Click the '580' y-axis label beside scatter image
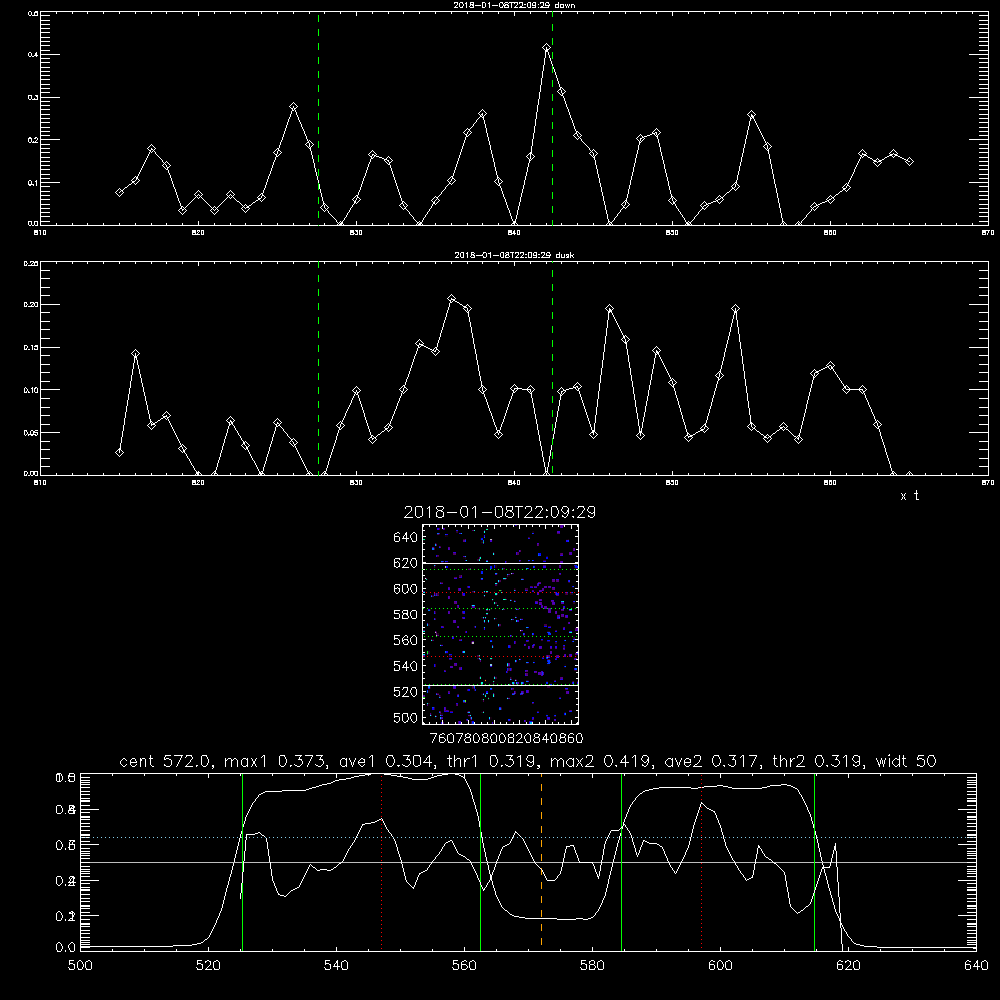This screenshot has height=1000, width=1000. click(x=405, y=615)
